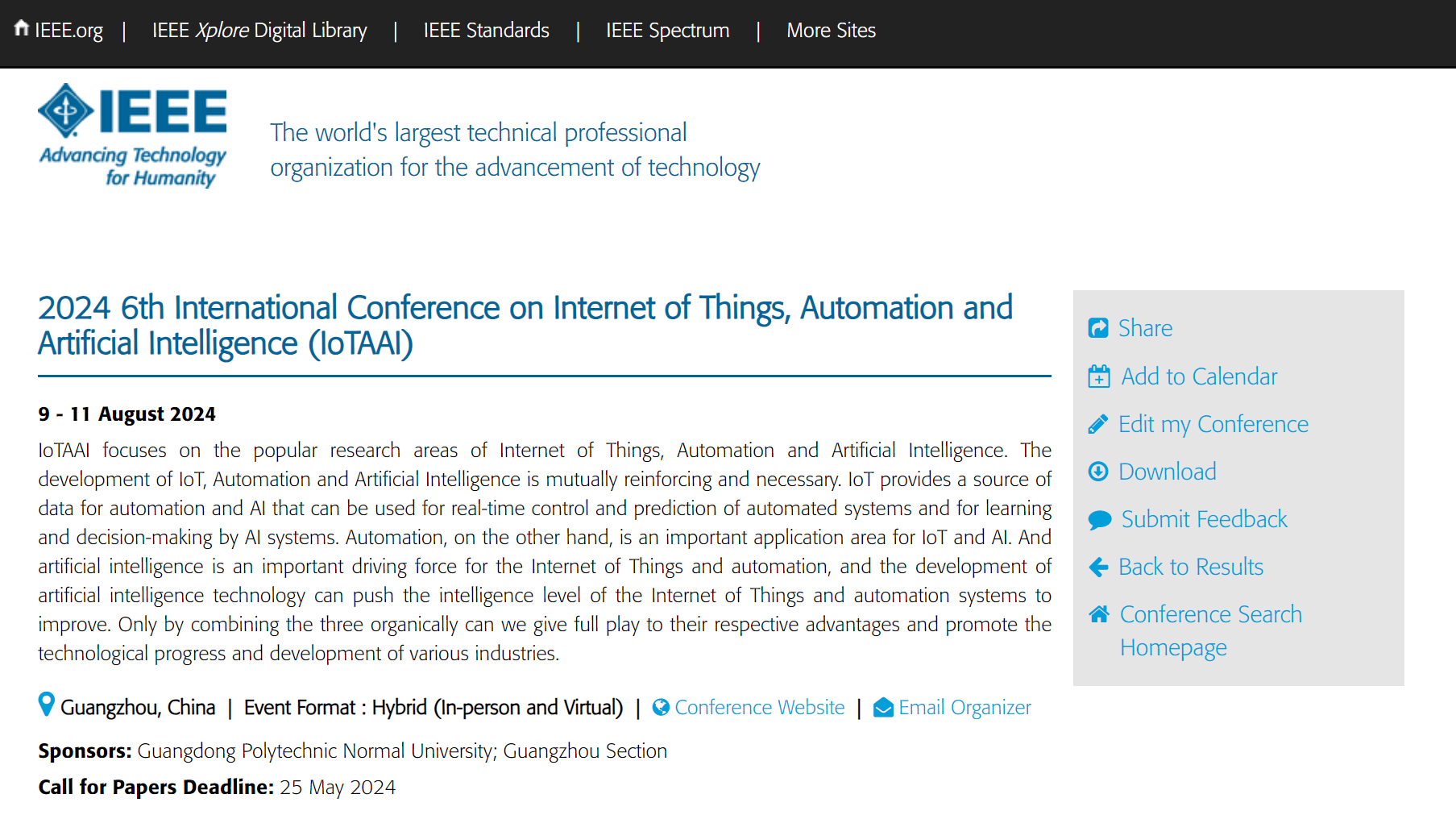The height and width of the screenshot is (815, 1456).
Task: Click the Email Organizer link
Action: point(965,707)
